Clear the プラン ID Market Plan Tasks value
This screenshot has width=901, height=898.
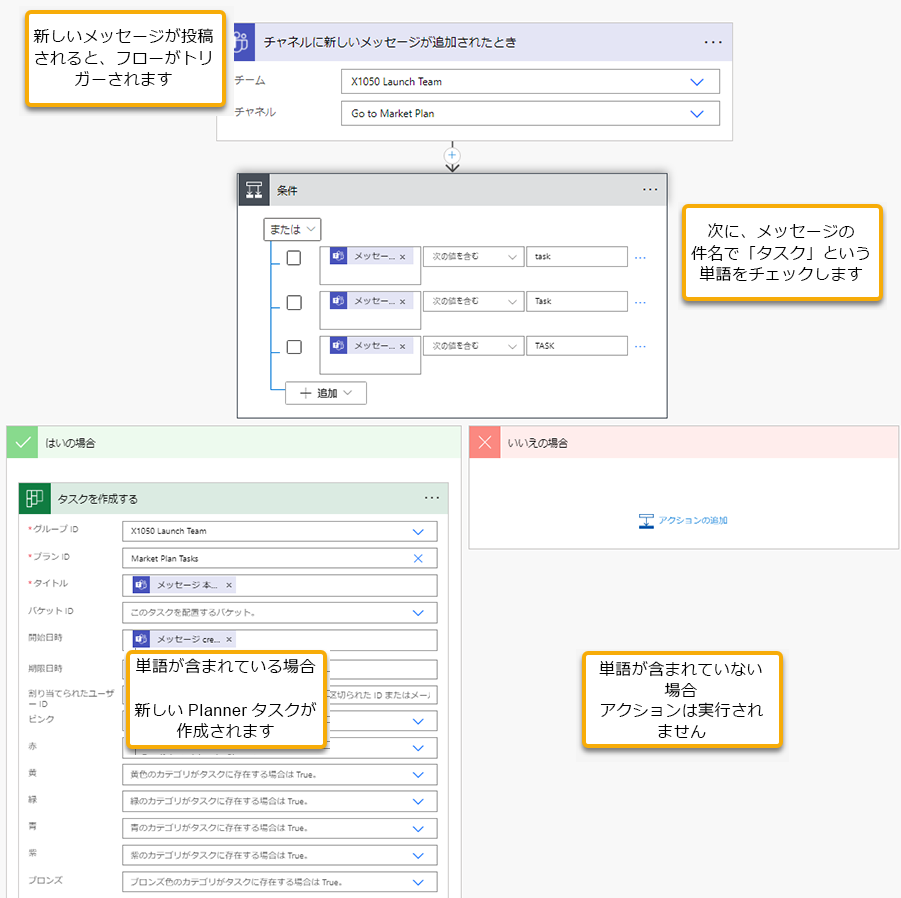pos(418,558)
